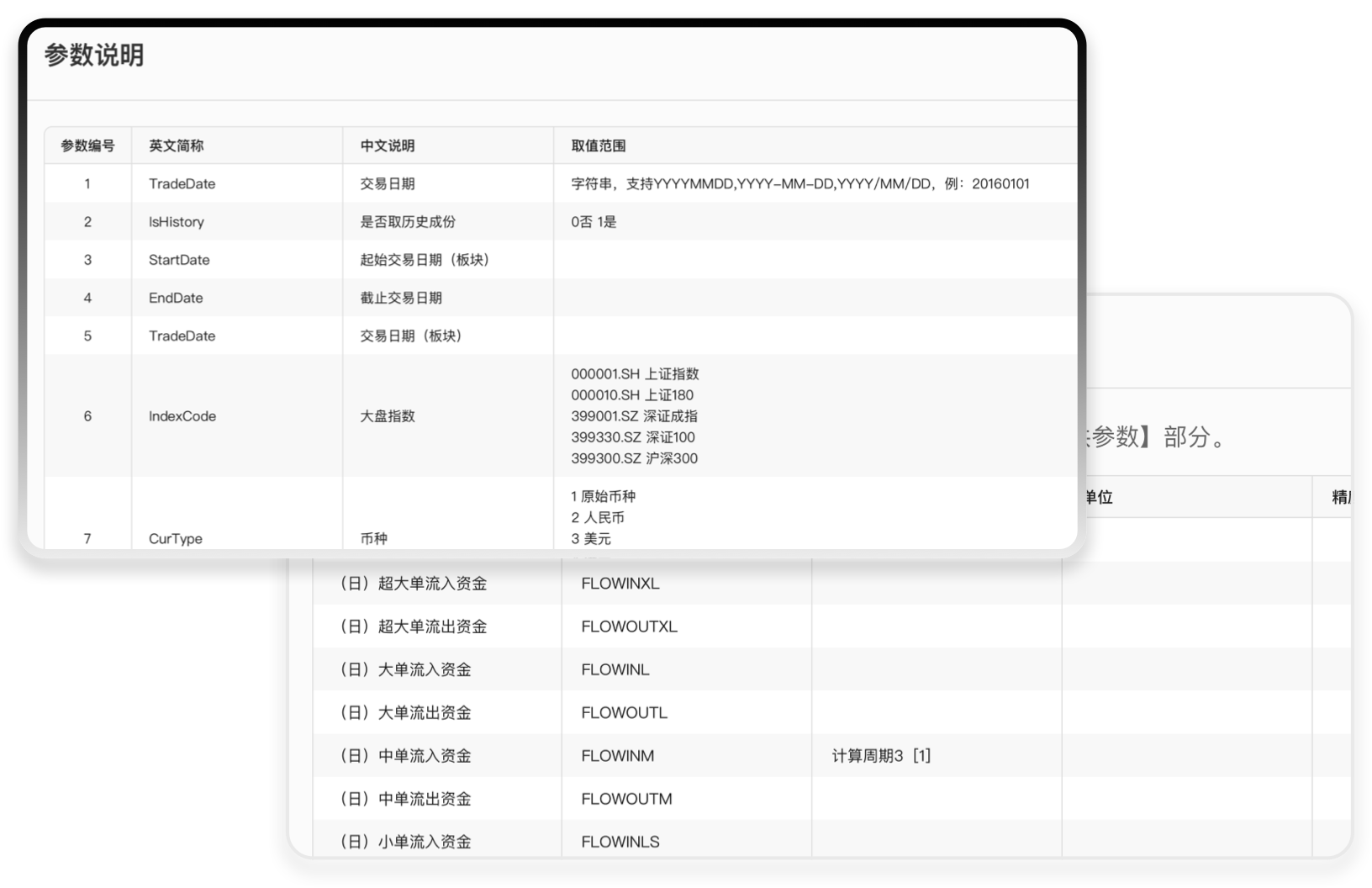Click 000001.SH 上证指数 value

coord(635,374)
